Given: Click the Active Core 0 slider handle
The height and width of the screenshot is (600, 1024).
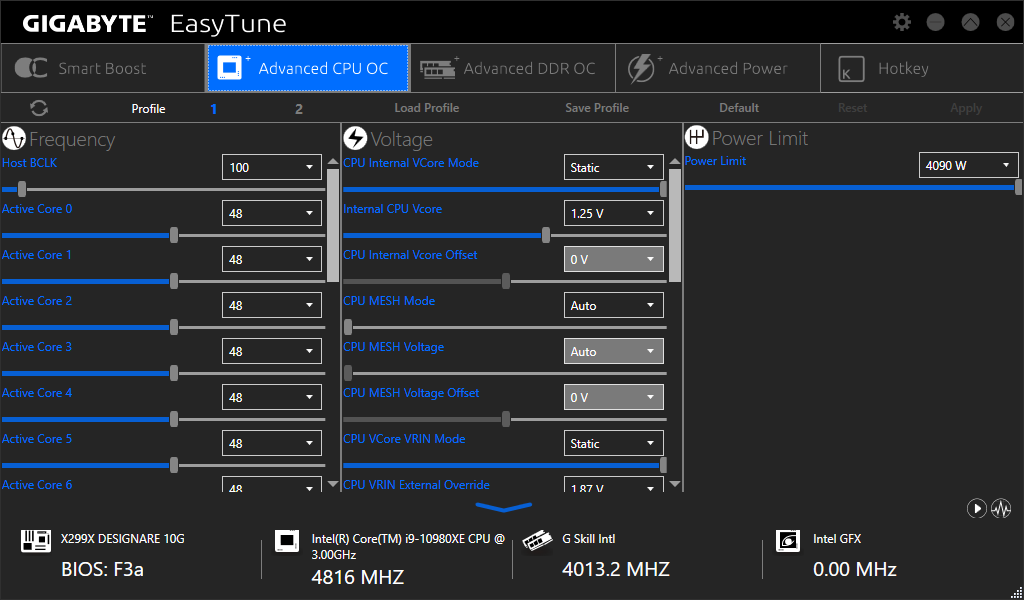Looking at the screenshot, I should 174,235.
